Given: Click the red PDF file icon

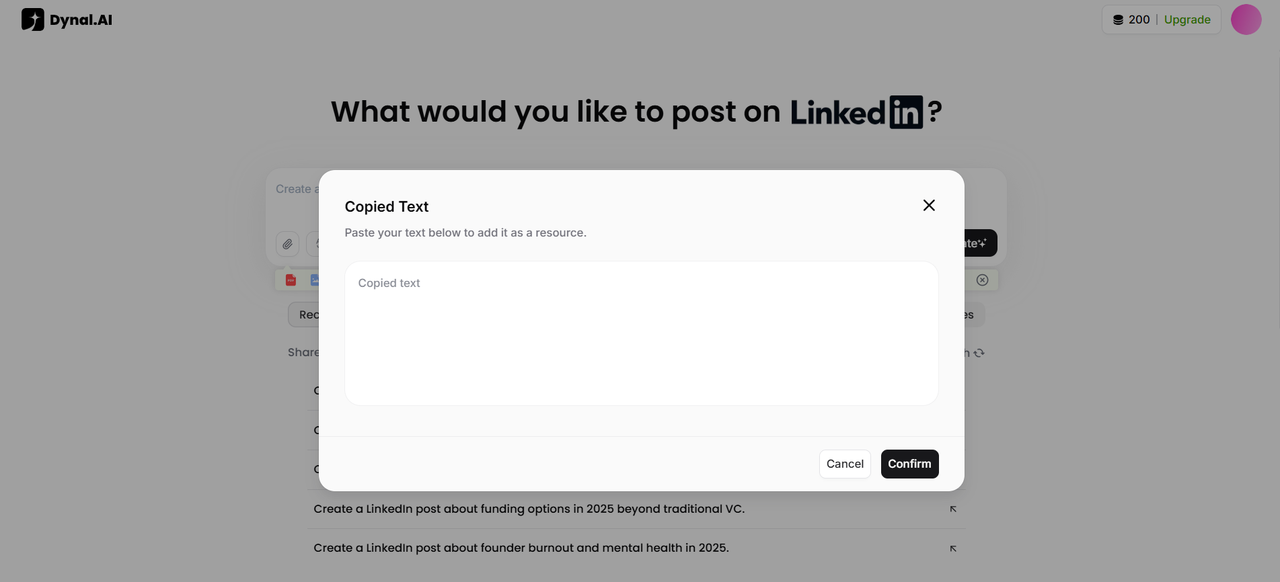Looking at the screenshot, I should coord(291,280).
